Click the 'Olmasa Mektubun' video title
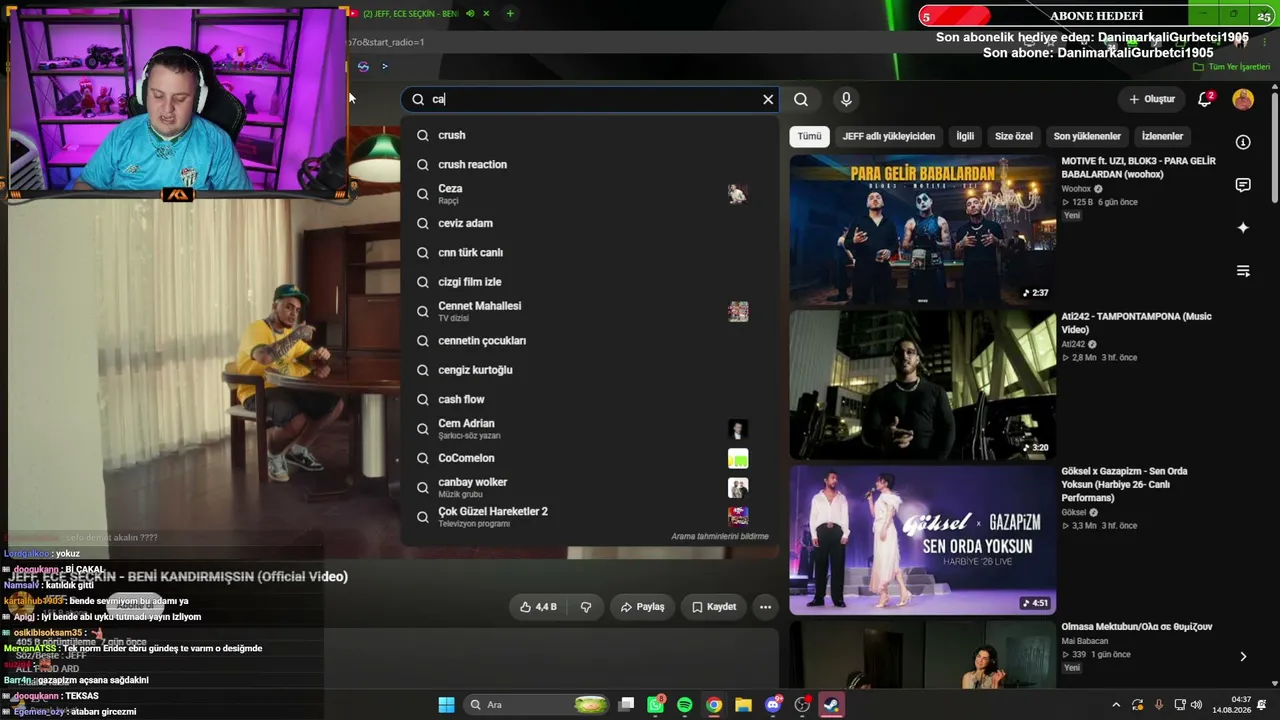The width and height of the screenshot is (1280, 720). pos(1137,627)
